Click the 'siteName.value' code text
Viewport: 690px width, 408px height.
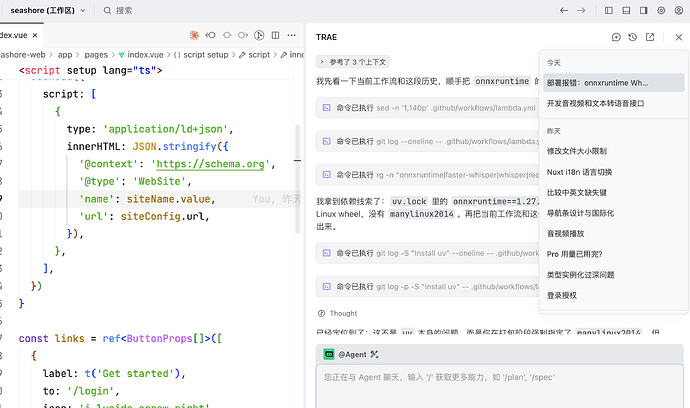168,199
